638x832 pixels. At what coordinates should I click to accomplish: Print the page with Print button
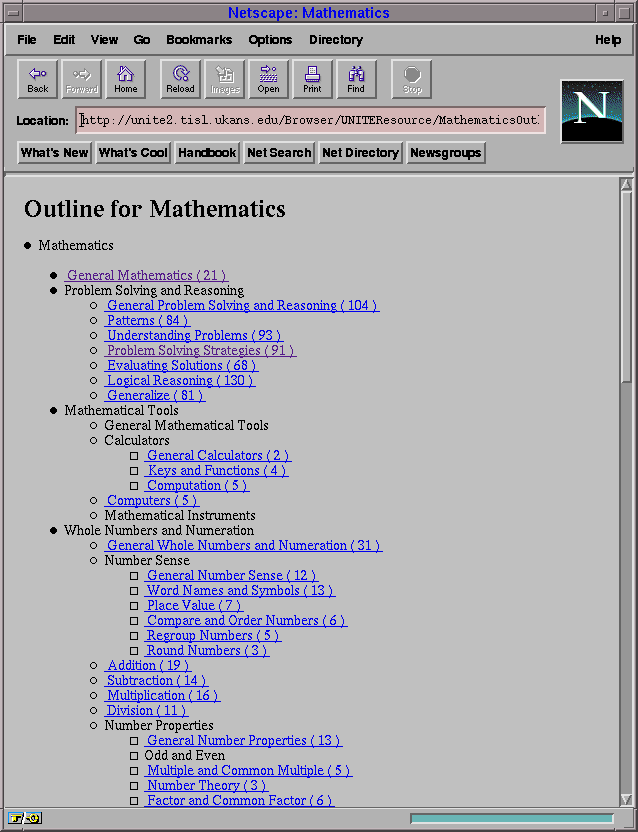point(313,79)
